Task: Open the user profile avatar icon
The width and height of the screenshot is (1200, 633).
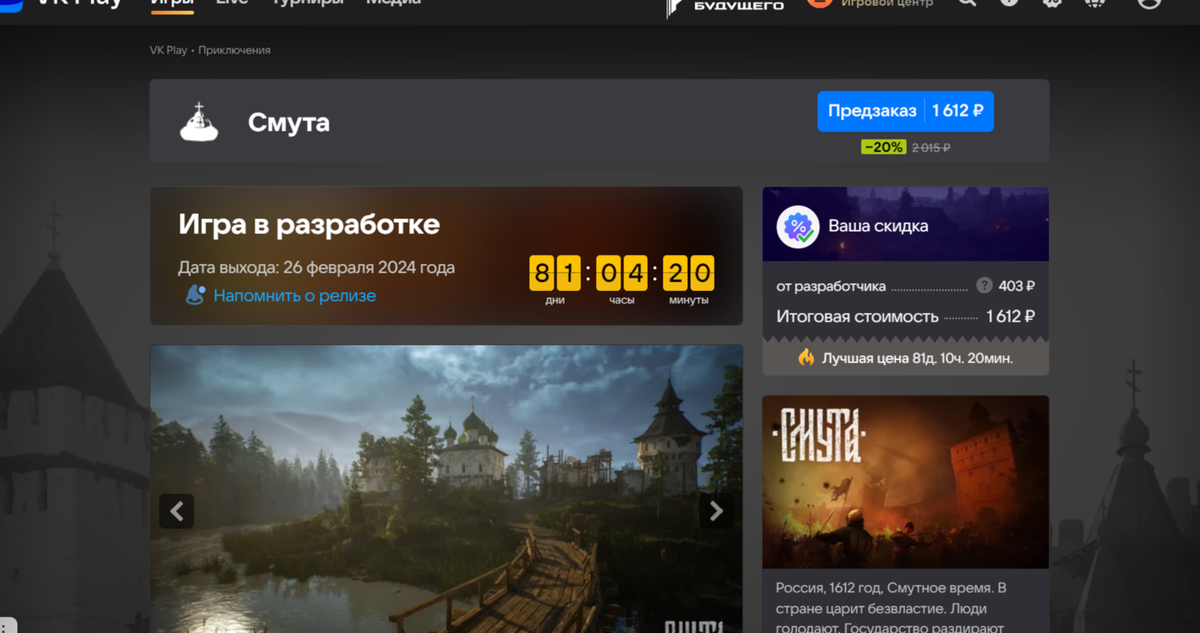Action: [1150, 3]
